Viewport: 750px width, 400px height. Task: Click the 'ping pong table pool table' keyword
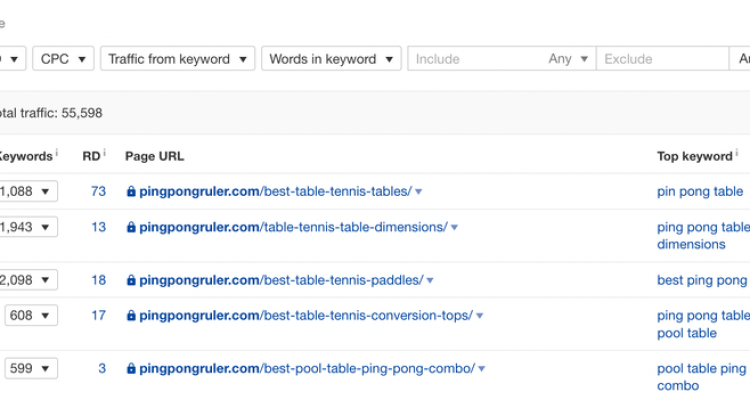click(x=703, y=324)
